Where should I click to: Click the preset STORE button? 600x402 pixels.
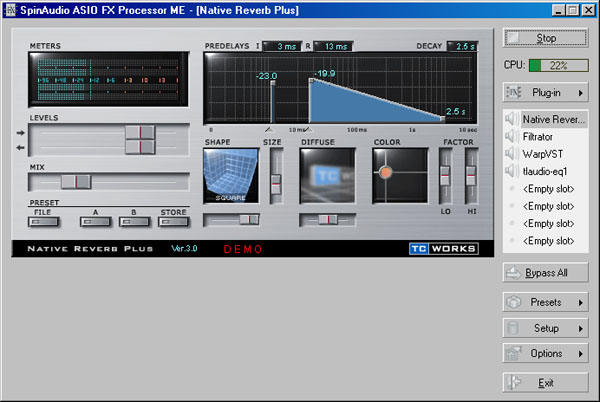point(174,221)
